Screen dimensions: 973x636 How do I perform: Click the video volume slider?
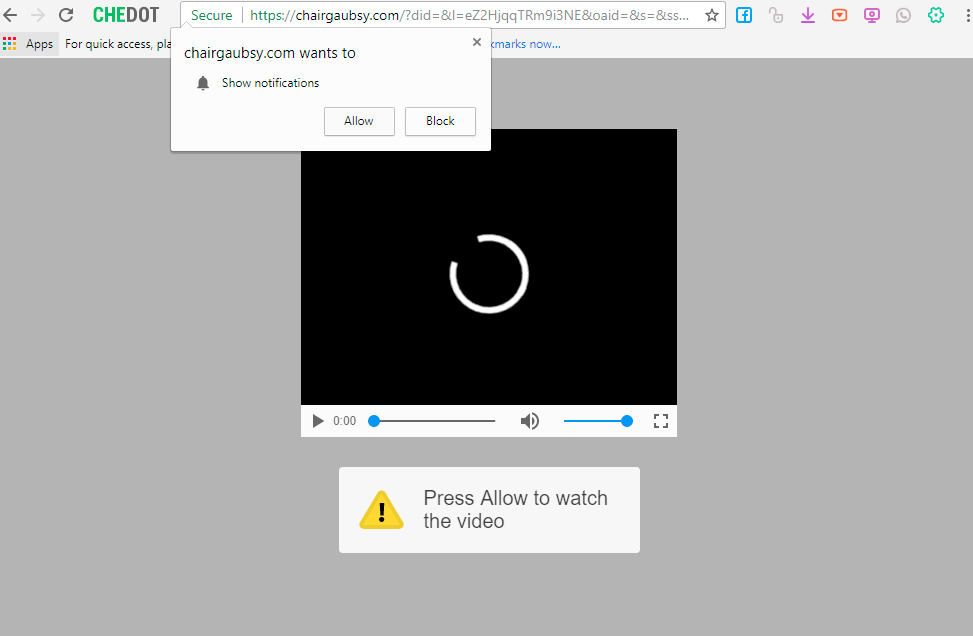click(x=595, y=421)
